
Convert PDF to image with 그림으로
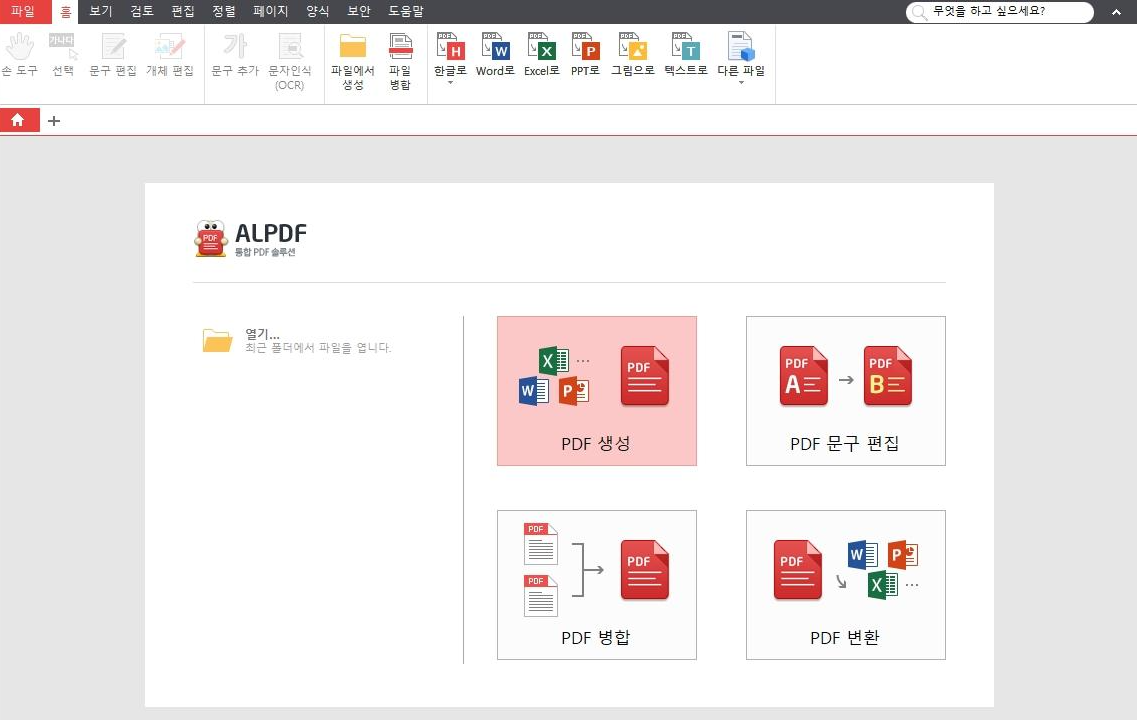coord(632,55)
